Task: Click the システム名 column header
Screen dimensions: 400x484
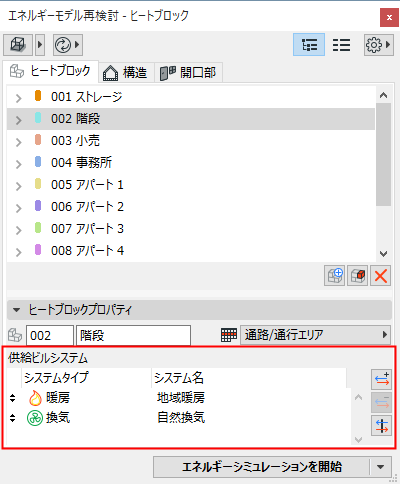Action: (249, 378)
